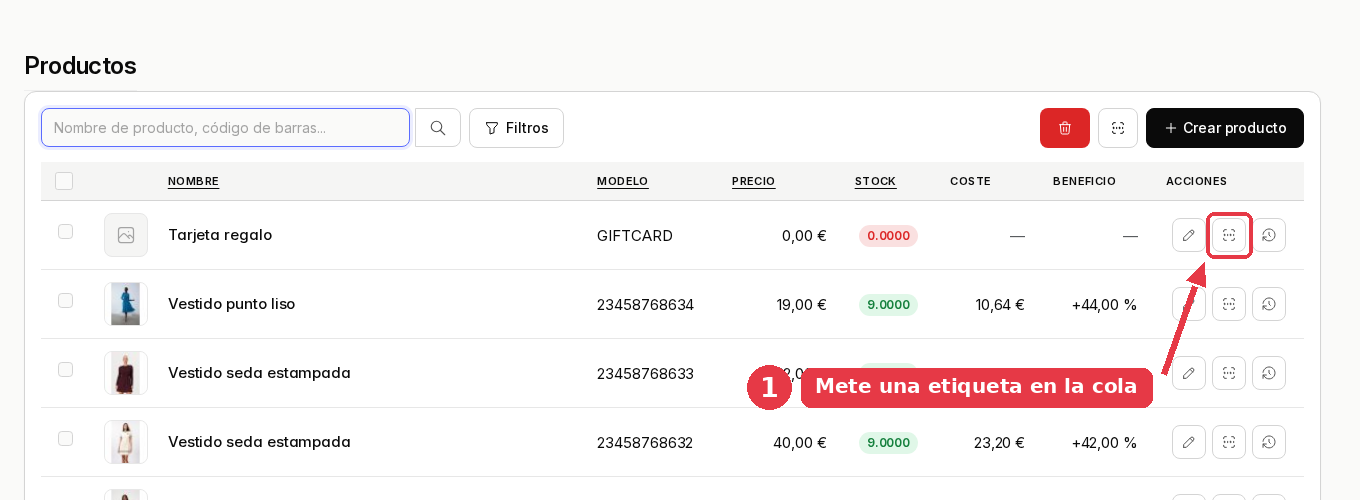Screen dimensions: 1360x500
Task: Check the row with model 23458768632
Action: (x=65, y=439)
